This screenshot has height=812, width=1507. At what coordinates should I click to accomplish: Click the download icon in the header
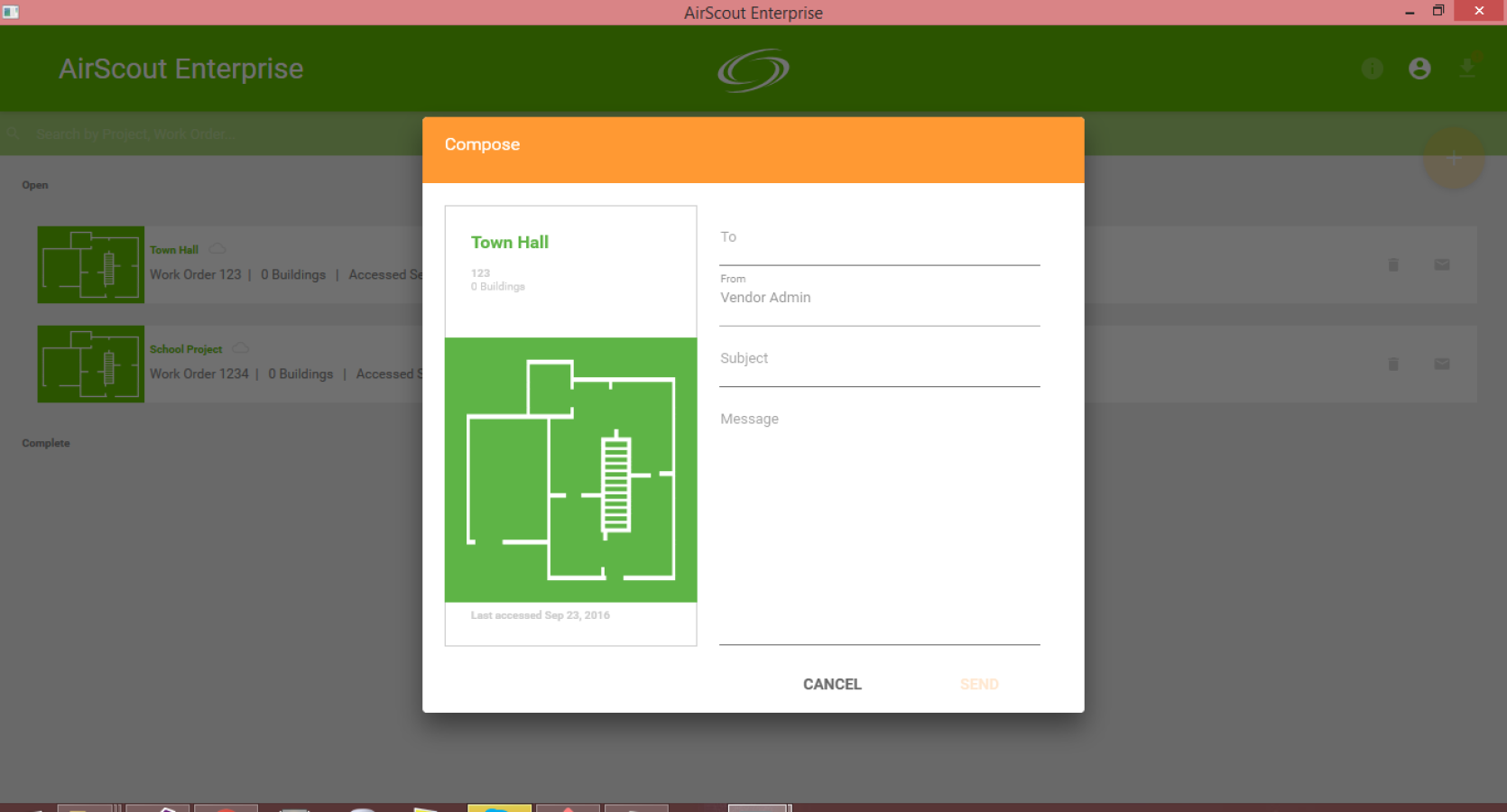pyautogui.click(x=1467, y=68)
